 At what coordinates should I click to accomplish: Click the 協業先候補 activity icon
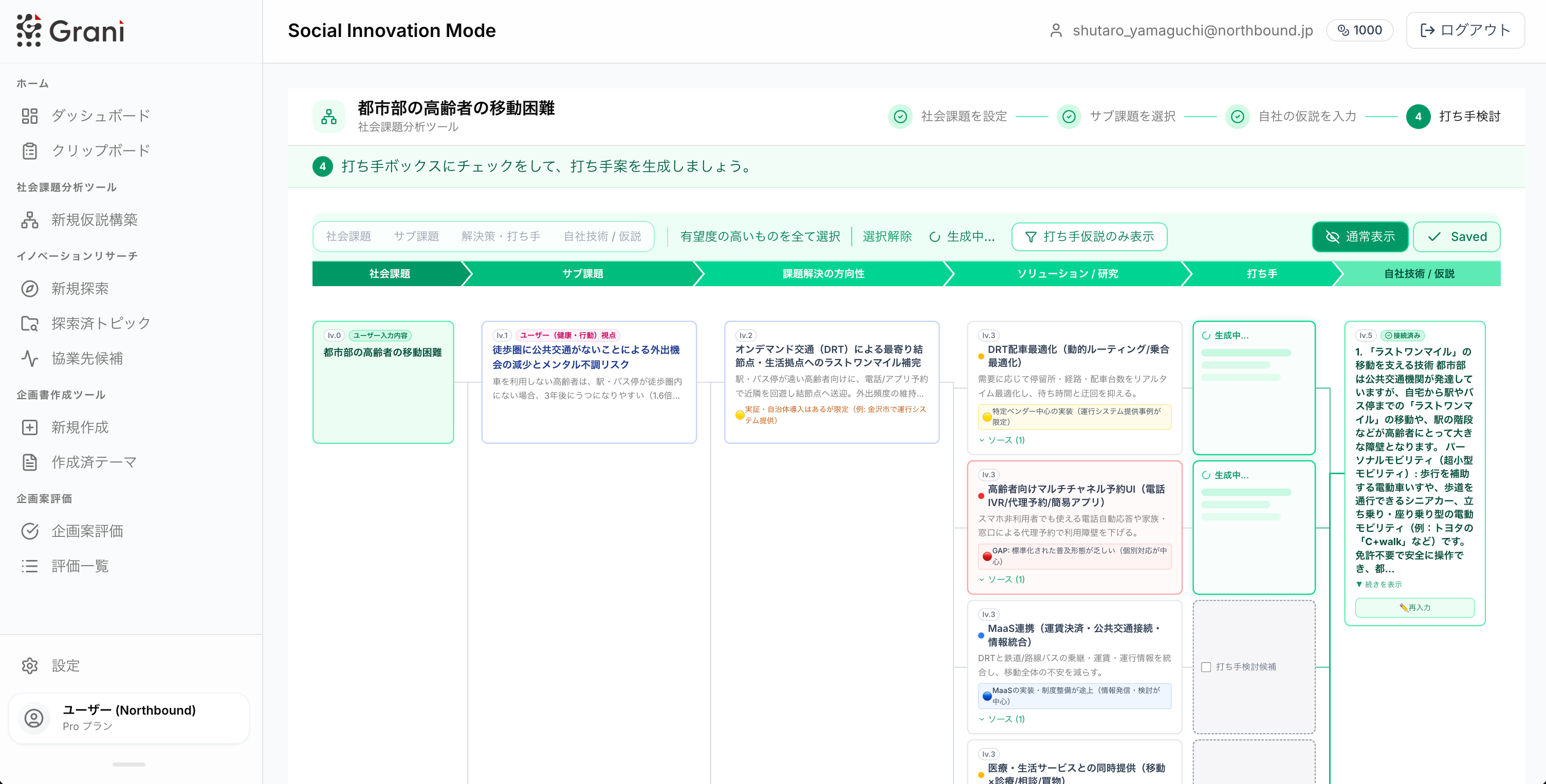point(29,358)
